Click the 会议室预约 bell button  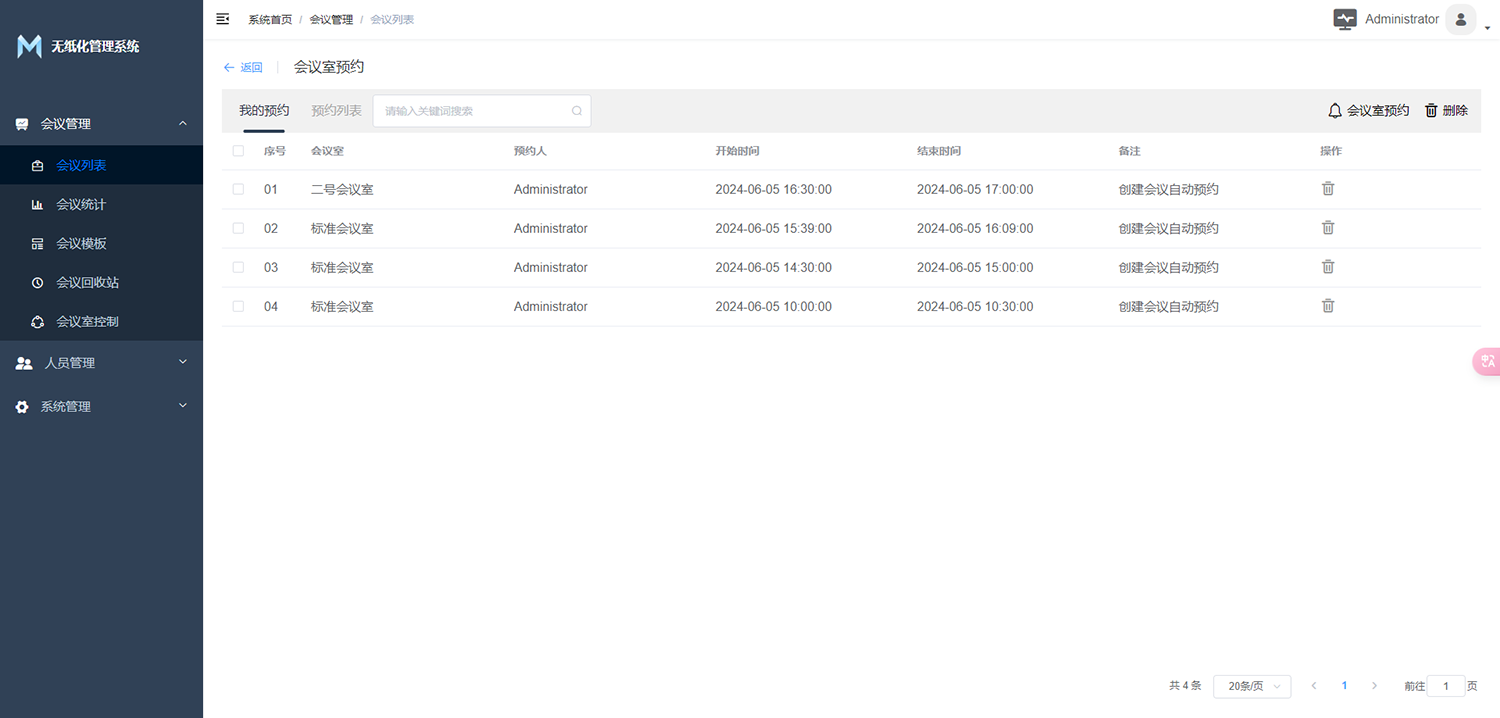pyautogui.click(x=1368, y=111)
